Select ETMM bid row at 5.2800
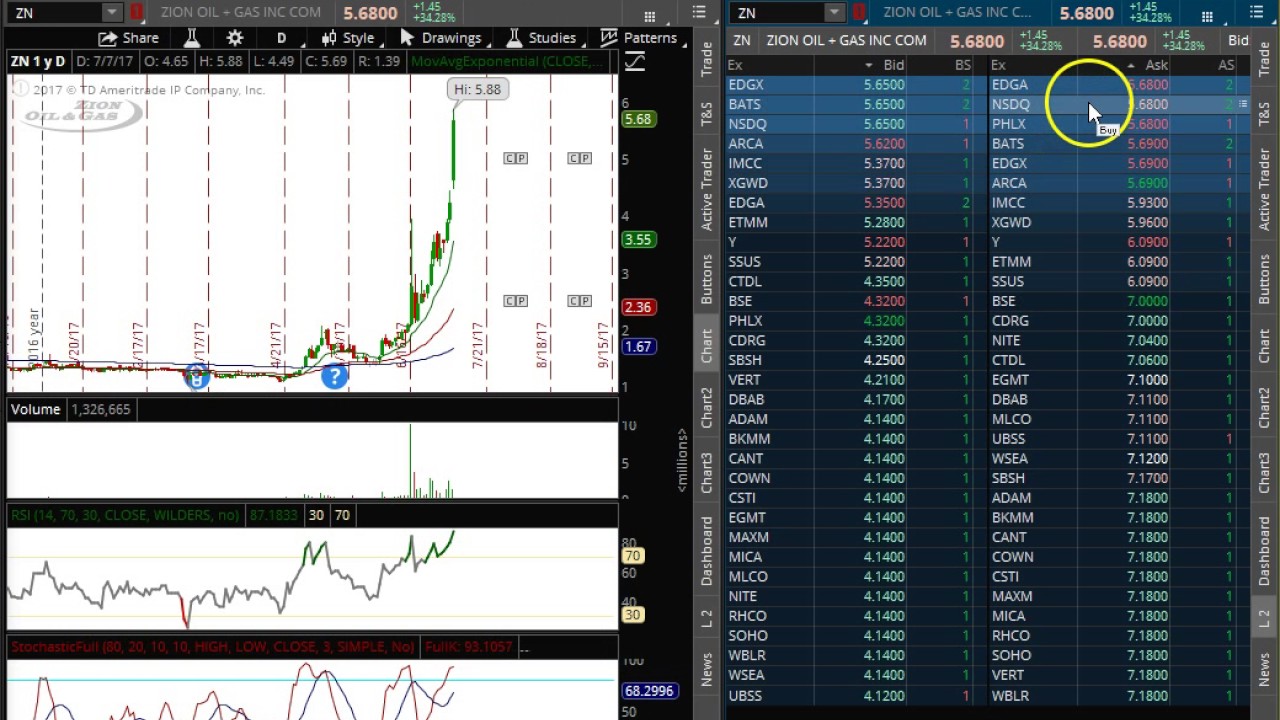 [855, 222]
